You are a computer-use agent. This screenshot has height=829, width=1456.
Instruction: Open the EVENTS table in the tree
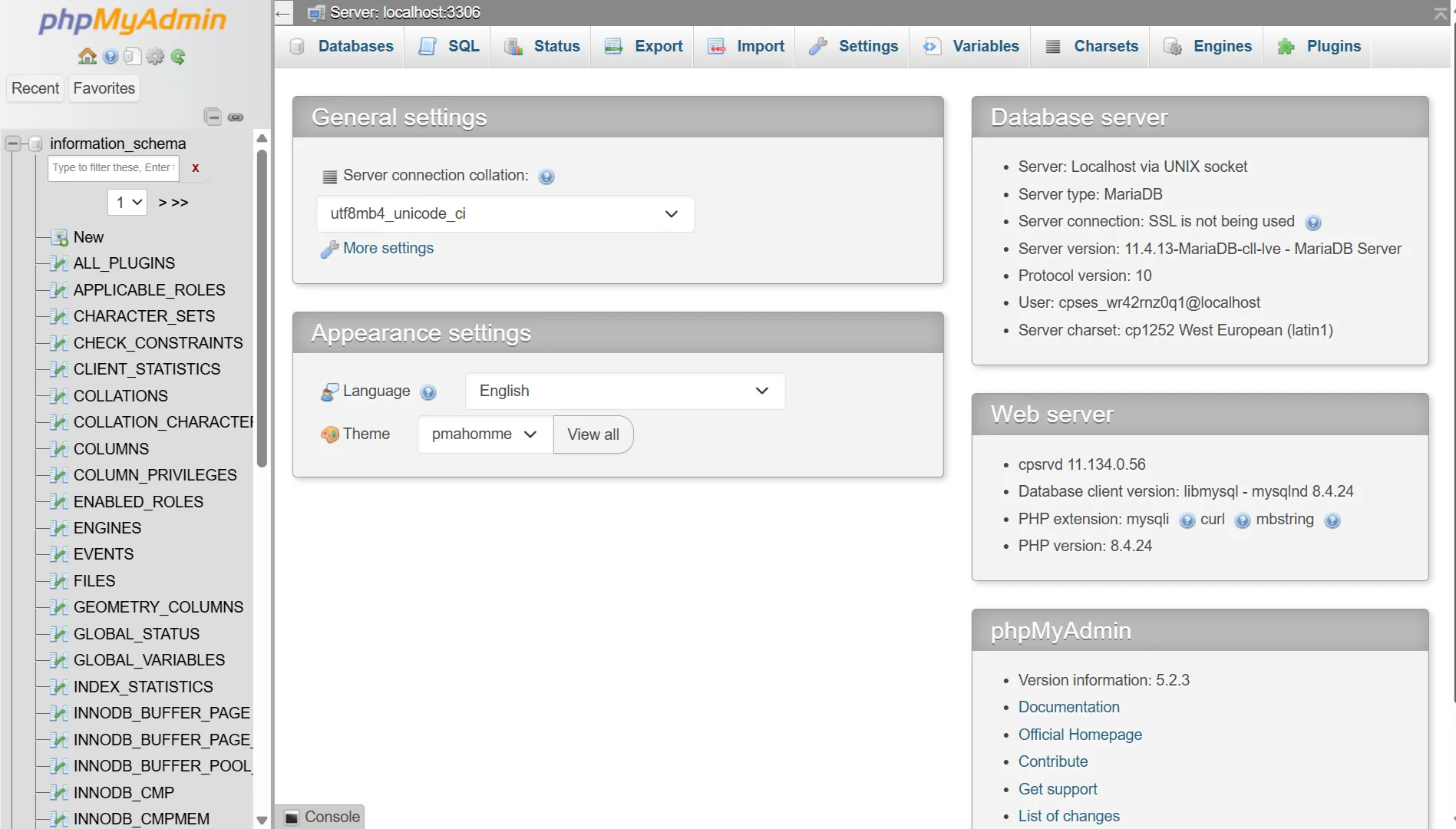click(x=104, y=554)
